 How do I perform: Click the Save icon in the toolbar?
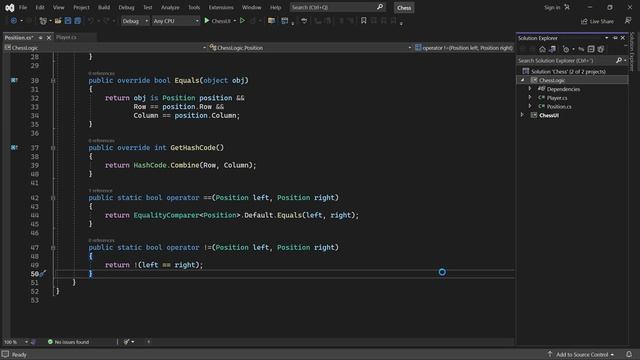pyautogui.click(x=68, y=20)
